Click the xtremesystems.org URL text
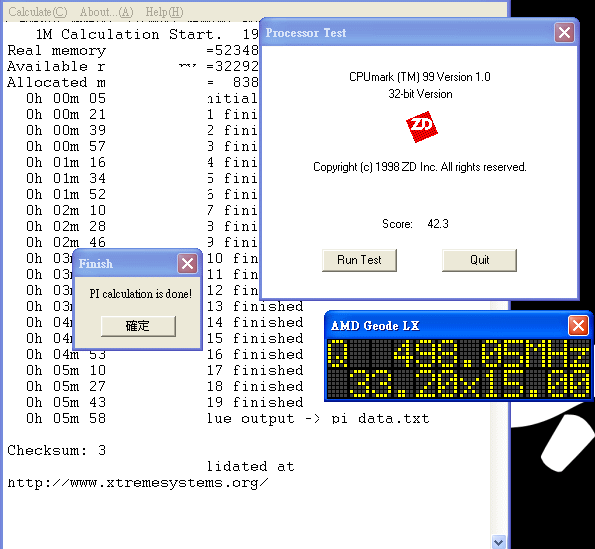This screenshot has height=549, width=595. 138,483
